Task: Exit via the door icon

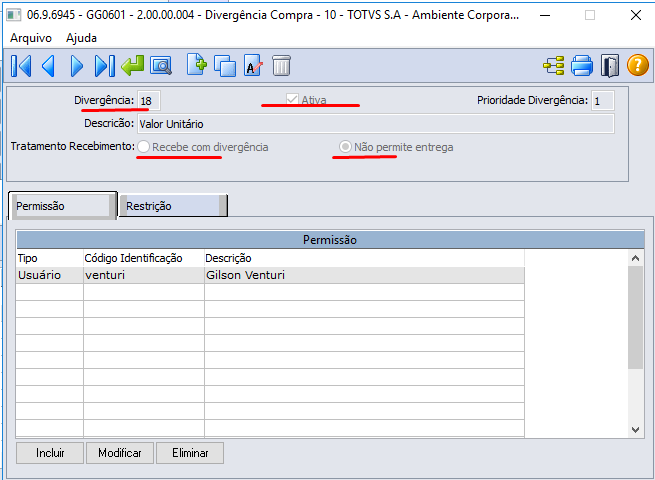Action: point(610,66)
